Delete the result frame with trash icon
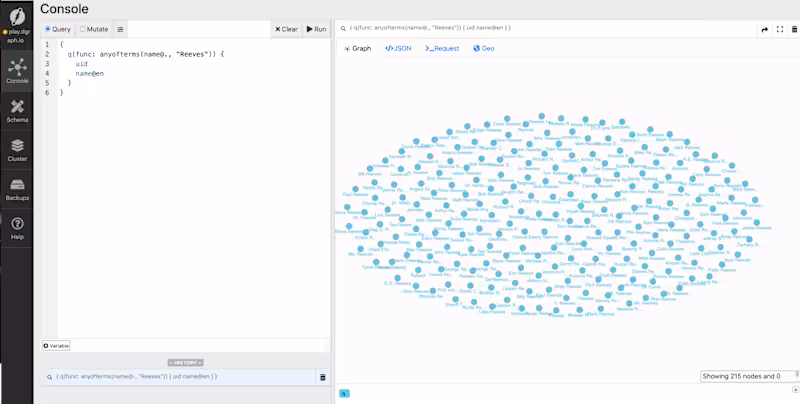The image size is (800, 404). click(x=794, y=30)
